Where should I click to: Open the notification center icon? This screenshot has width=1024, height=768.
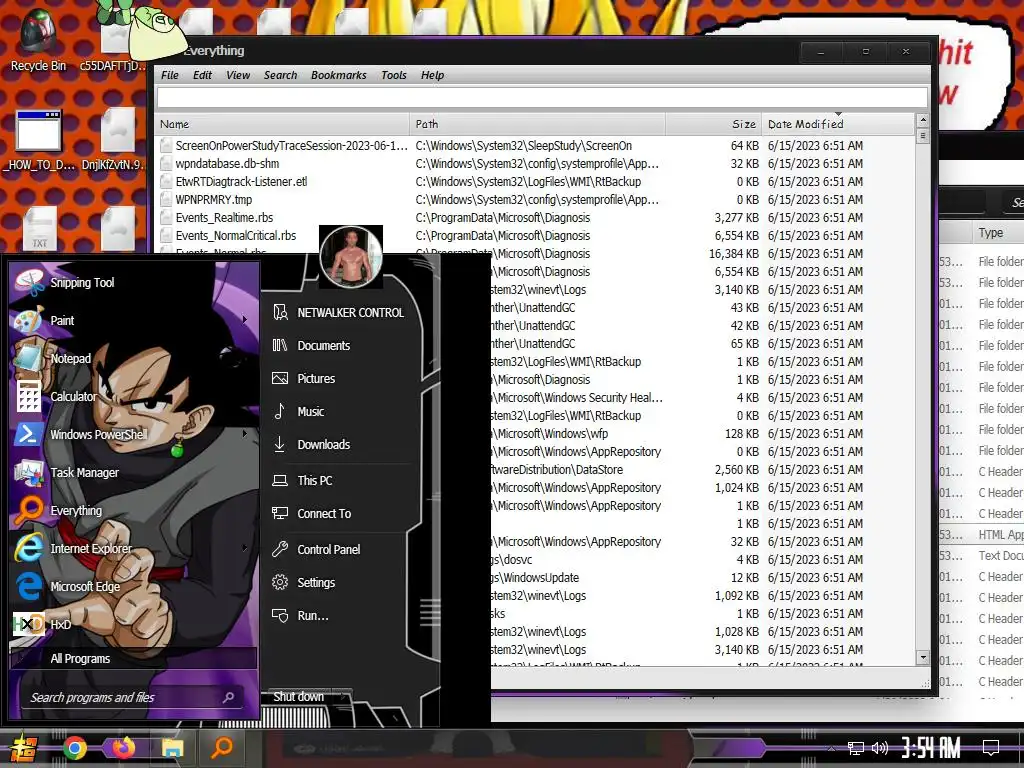pos(991,748)
